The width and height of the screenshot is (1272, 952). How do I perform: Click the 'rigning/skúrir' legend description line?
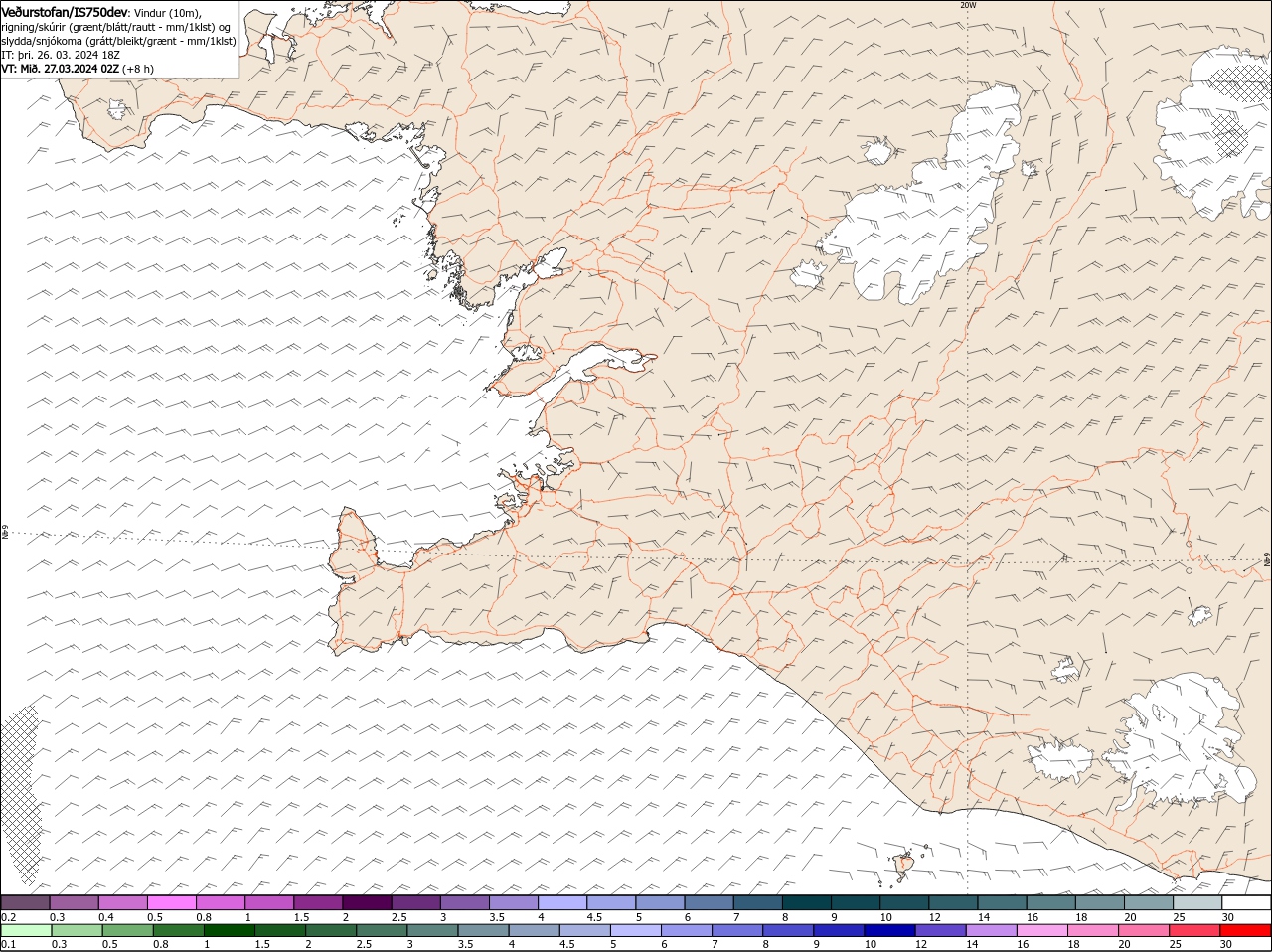click(115, 26)
